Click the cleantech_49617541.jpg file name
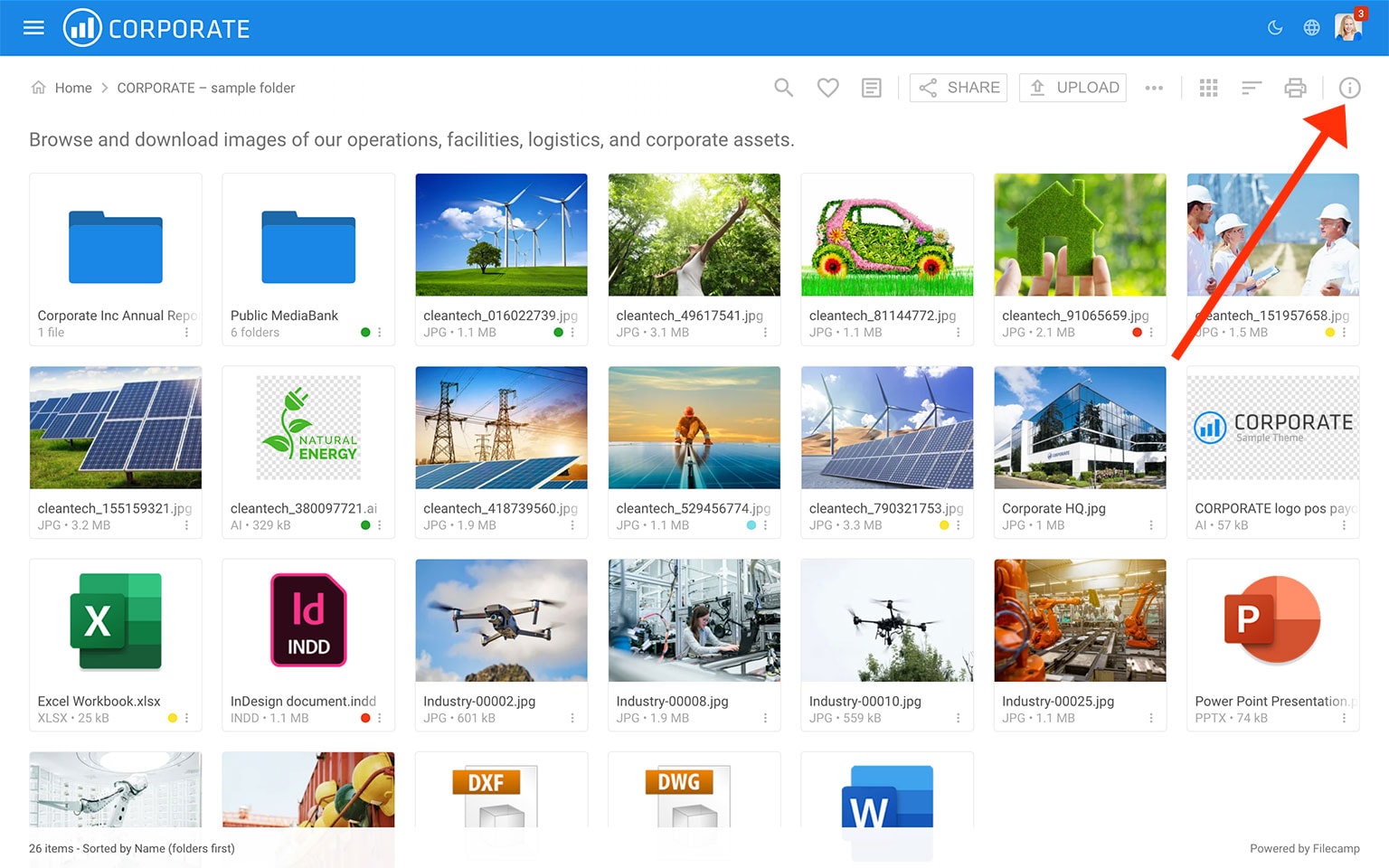The width and height of the screenshot is (1389, 868). coord(689,316)
